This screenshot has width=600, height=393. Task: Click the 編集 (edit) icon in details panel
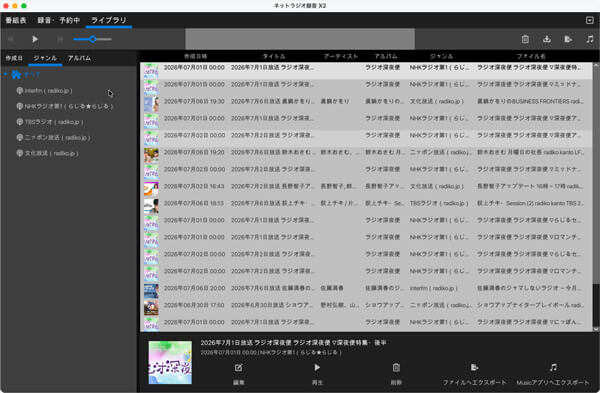click(x=238, y=368)
